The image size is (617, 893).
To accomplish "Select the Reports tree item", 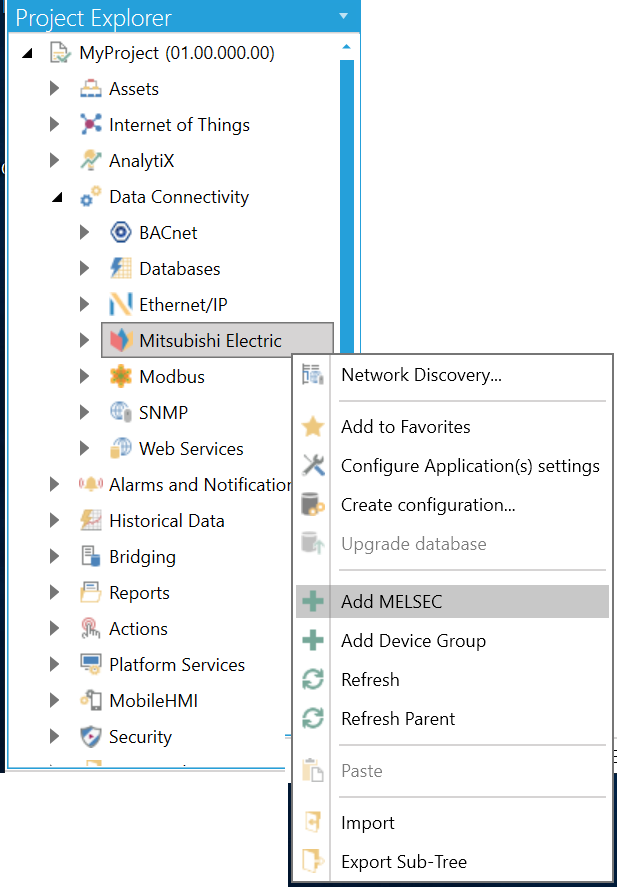I will (x=139, y=593).
